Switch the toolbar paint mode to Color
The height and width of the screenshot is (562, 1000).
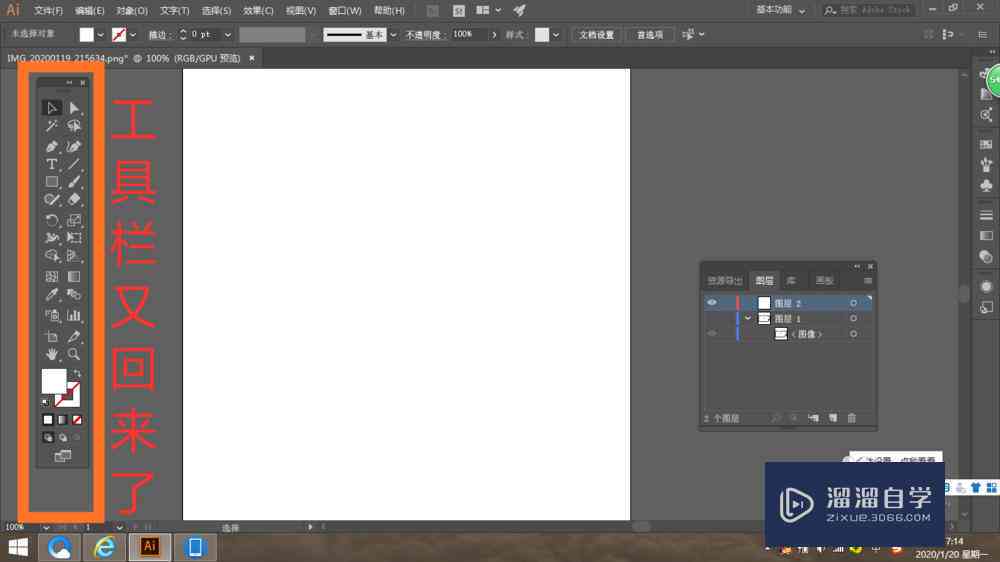click(x=48, y=420)
